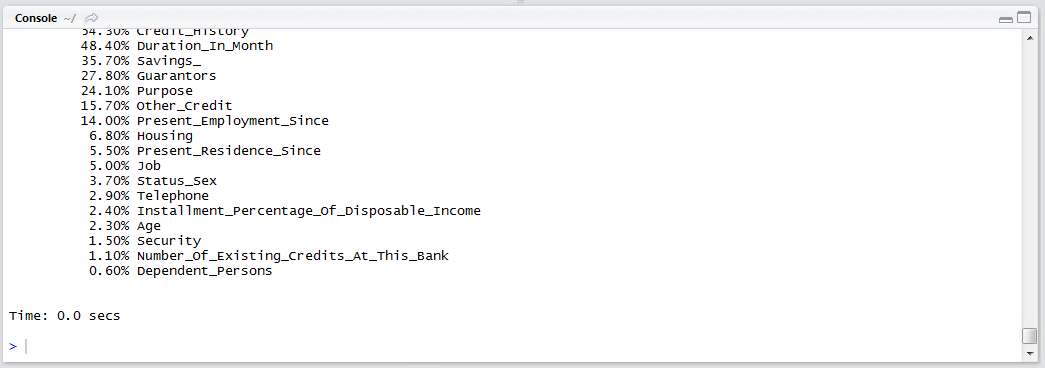Click the blue > prompt symbol
Viewport: 1045px width, 368px height.
[x=13, y=346]
